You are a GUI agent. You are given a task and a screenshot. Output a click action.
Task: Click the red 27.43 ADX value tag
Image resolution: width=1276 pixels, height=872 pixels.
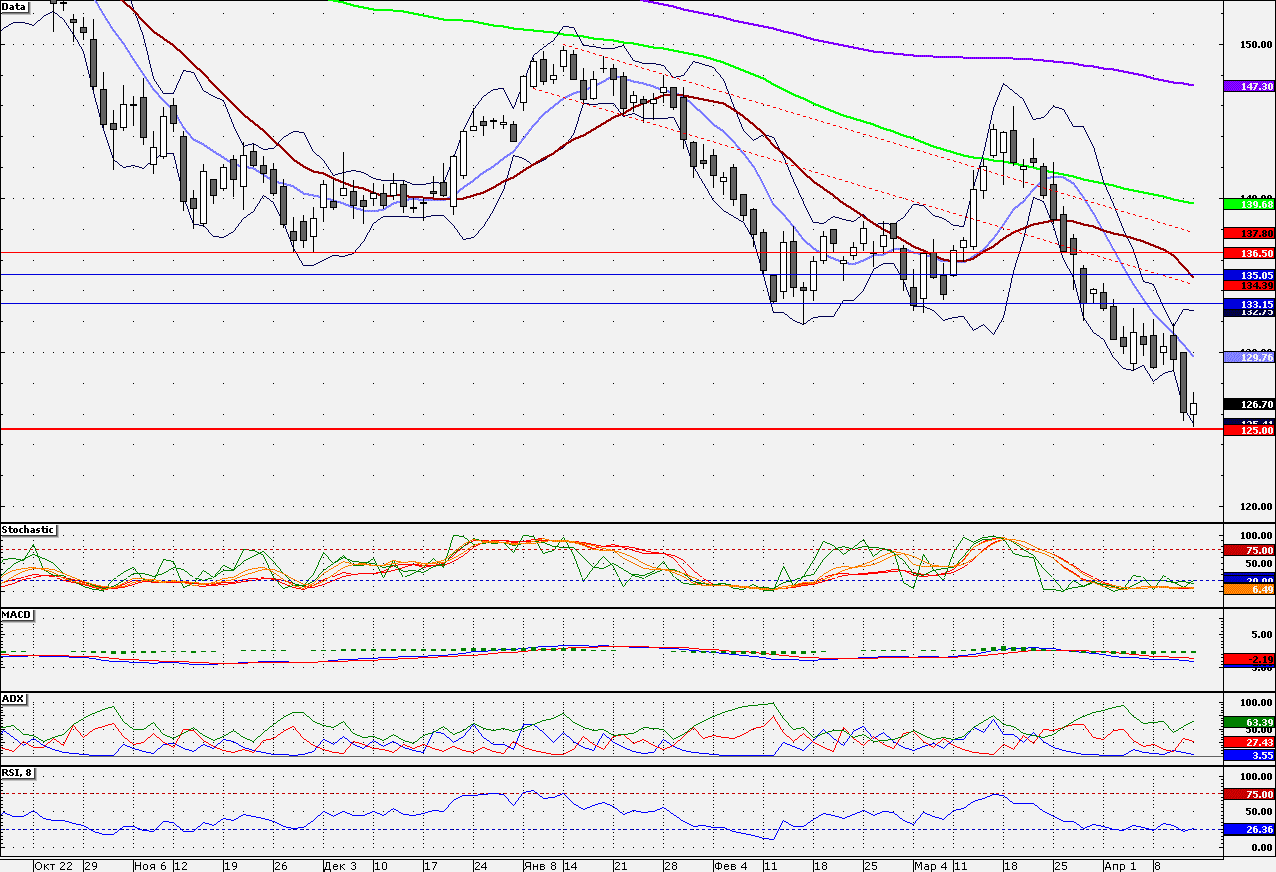1249,743
